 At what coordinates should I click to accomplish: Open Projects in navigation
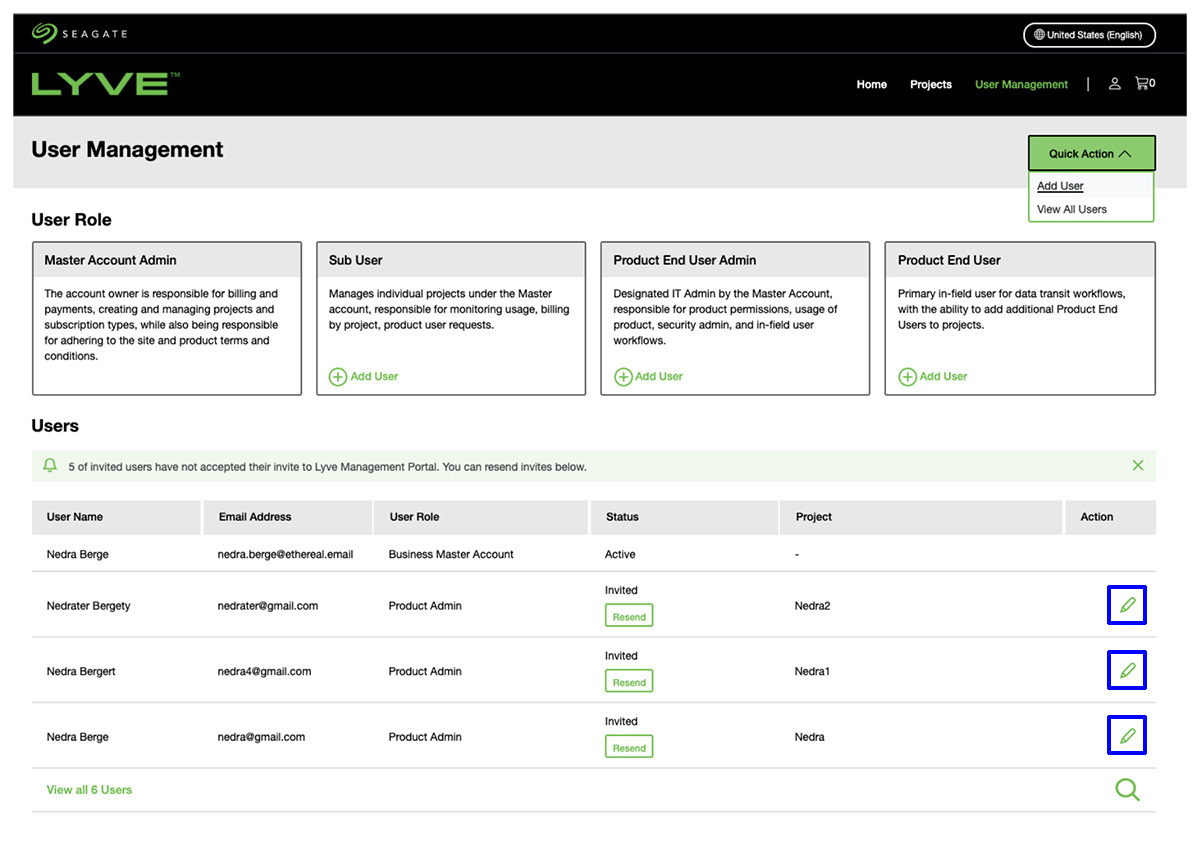[931, 85]
